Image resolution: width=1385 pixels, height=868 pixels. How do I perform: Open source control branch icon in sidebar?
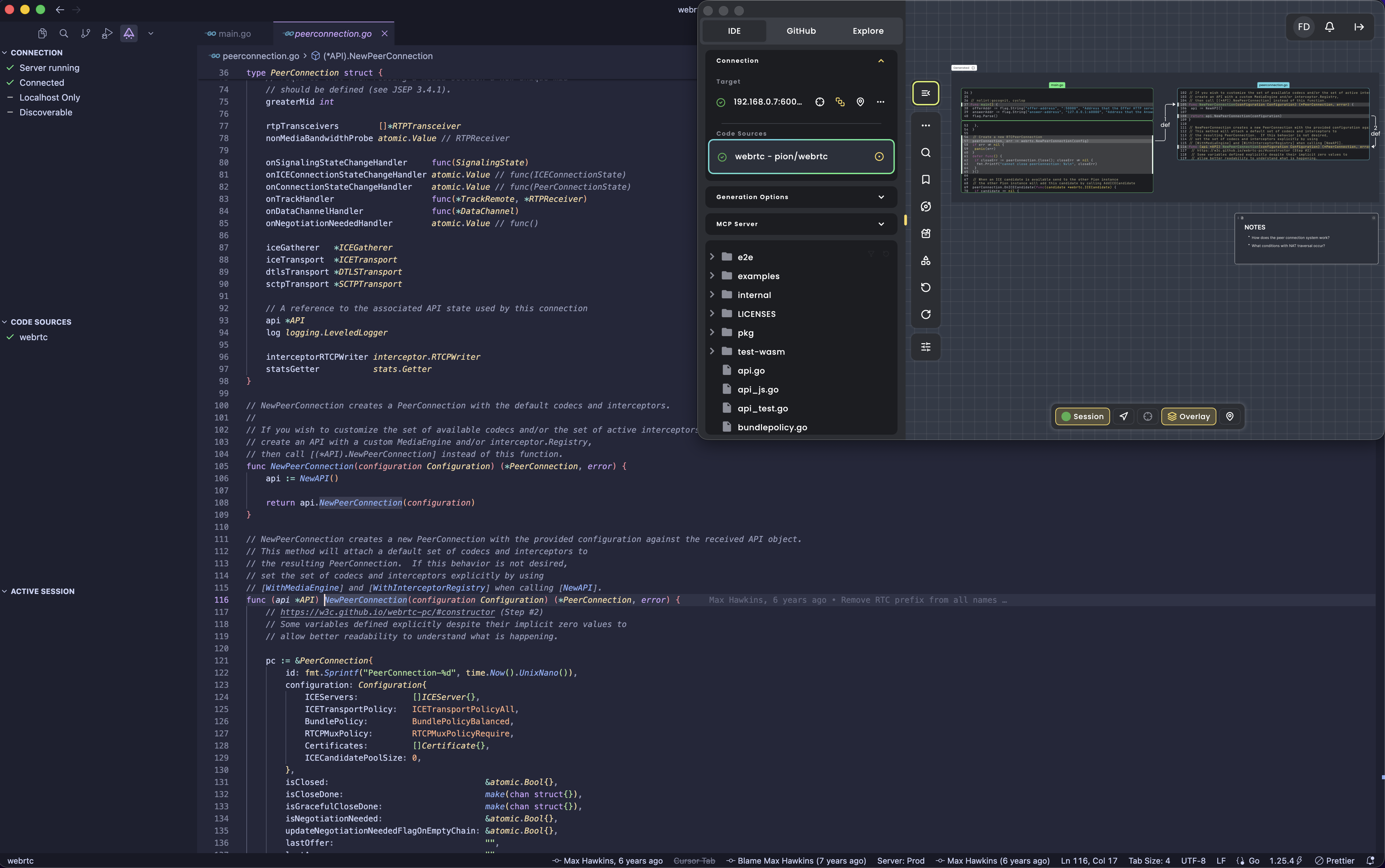pyautogui.click(x=85, y=33)
